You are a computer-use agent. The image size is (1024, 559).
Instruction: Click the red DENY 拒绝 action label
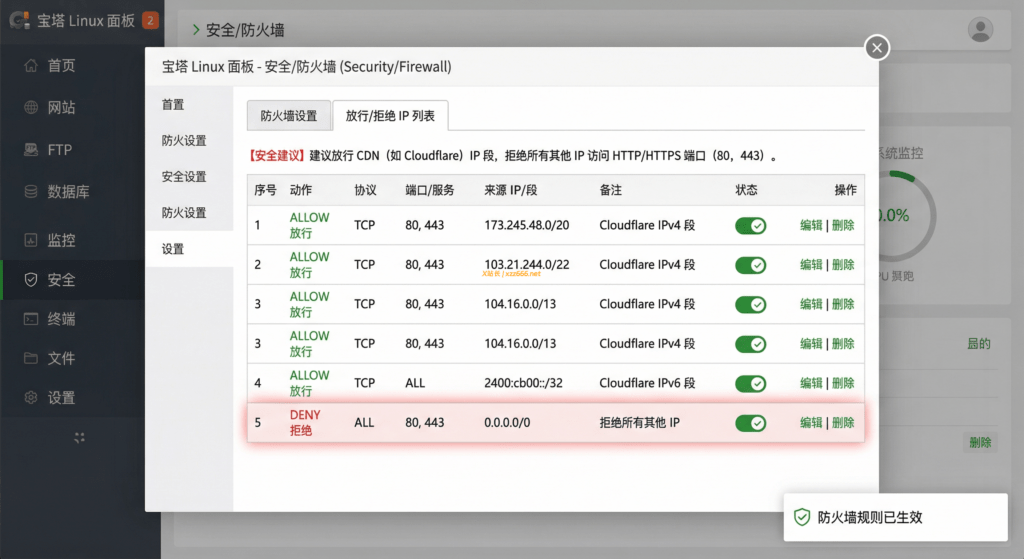point(305,423)
